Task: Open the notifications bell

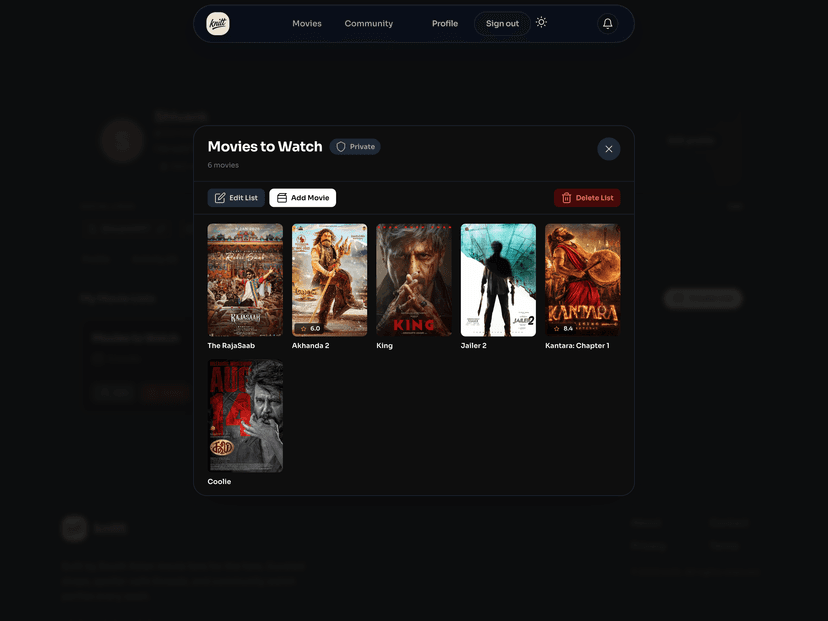Action: [607, 24]
